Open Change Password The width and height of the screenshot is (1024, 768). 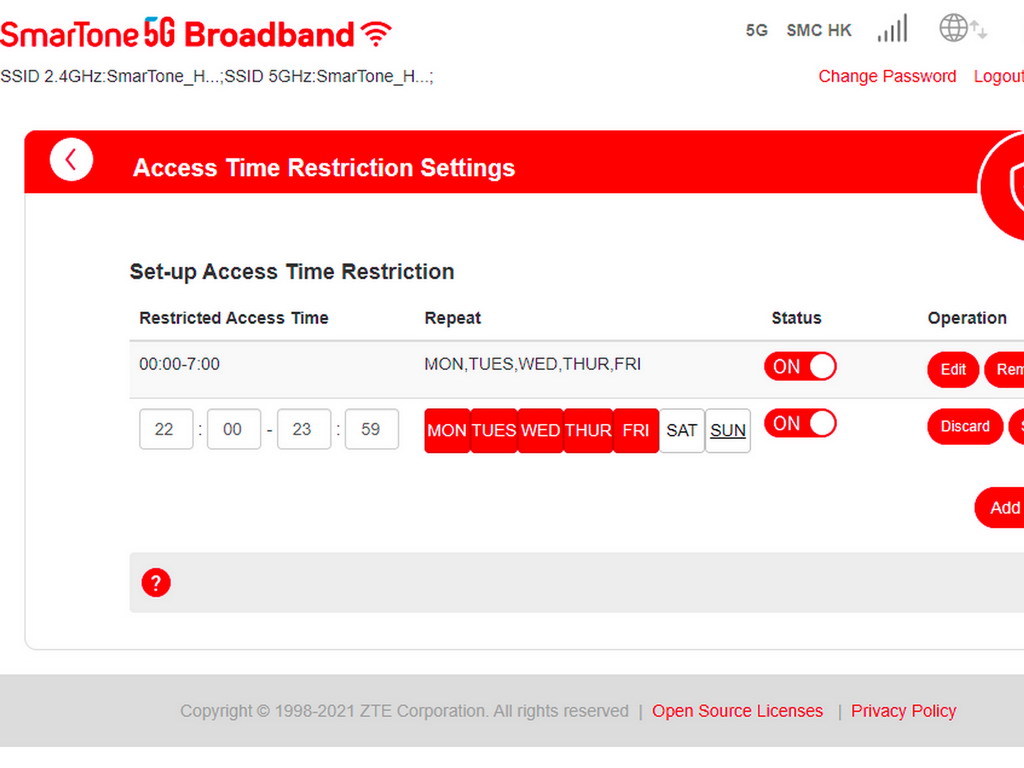coord(887,76)
